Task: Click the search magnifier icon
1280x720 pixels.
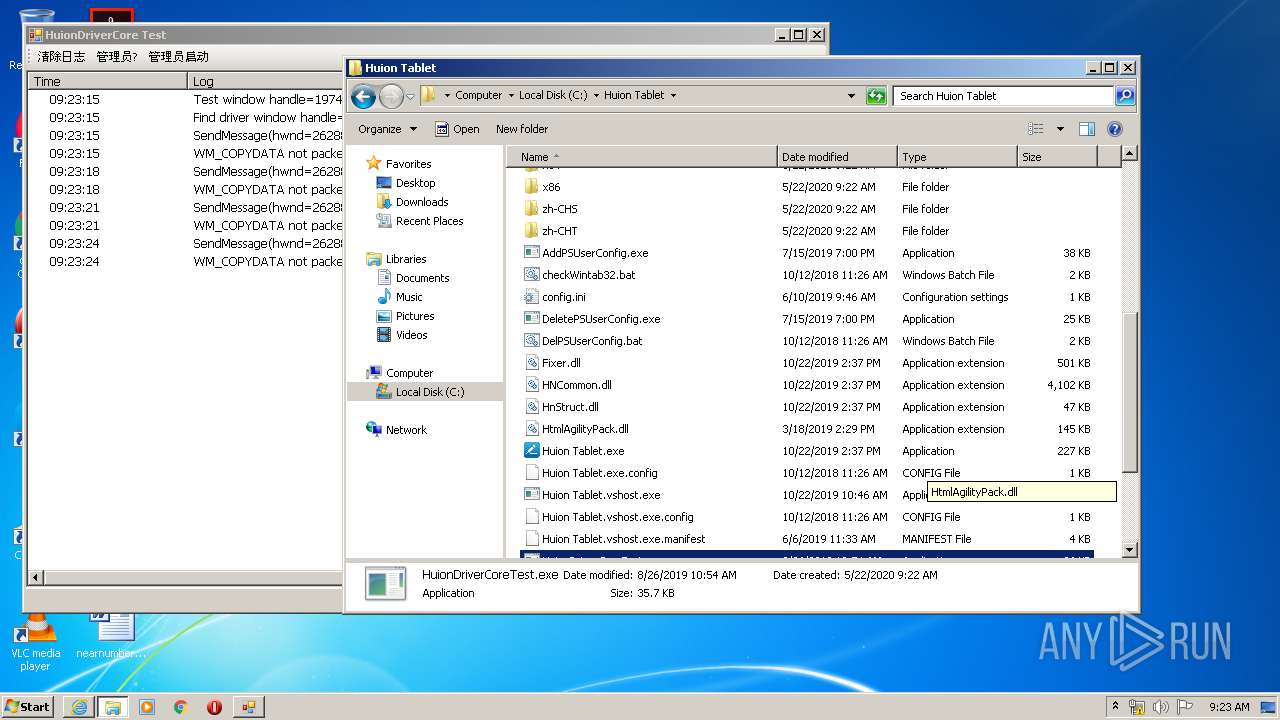Action: 1124,96
